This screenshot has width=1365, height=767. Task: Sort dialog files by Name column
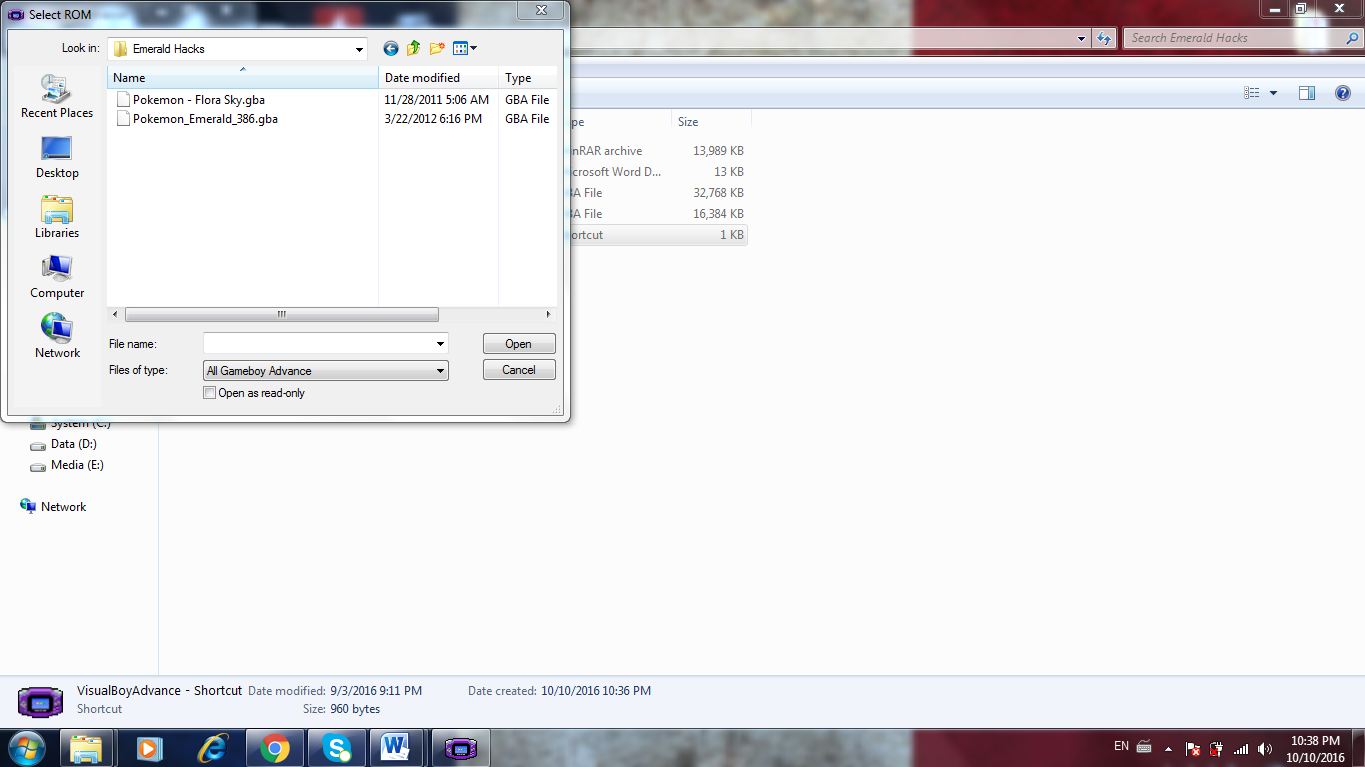coord(242,77)
